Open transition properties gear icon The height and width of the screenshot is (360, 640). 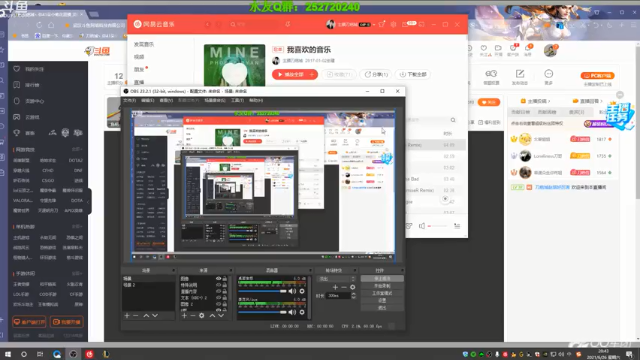(352, 287)
